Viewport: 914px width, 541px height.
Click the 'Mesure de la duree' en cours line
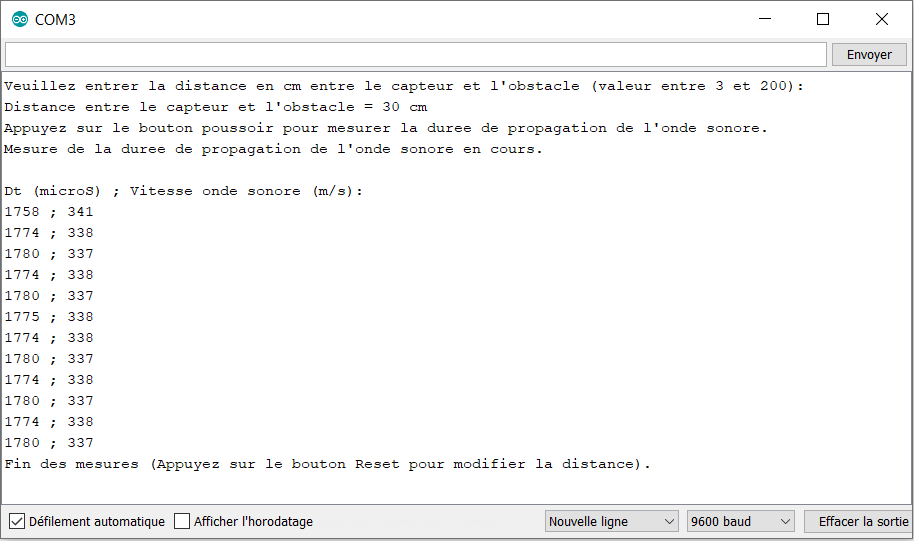point(273,149)
